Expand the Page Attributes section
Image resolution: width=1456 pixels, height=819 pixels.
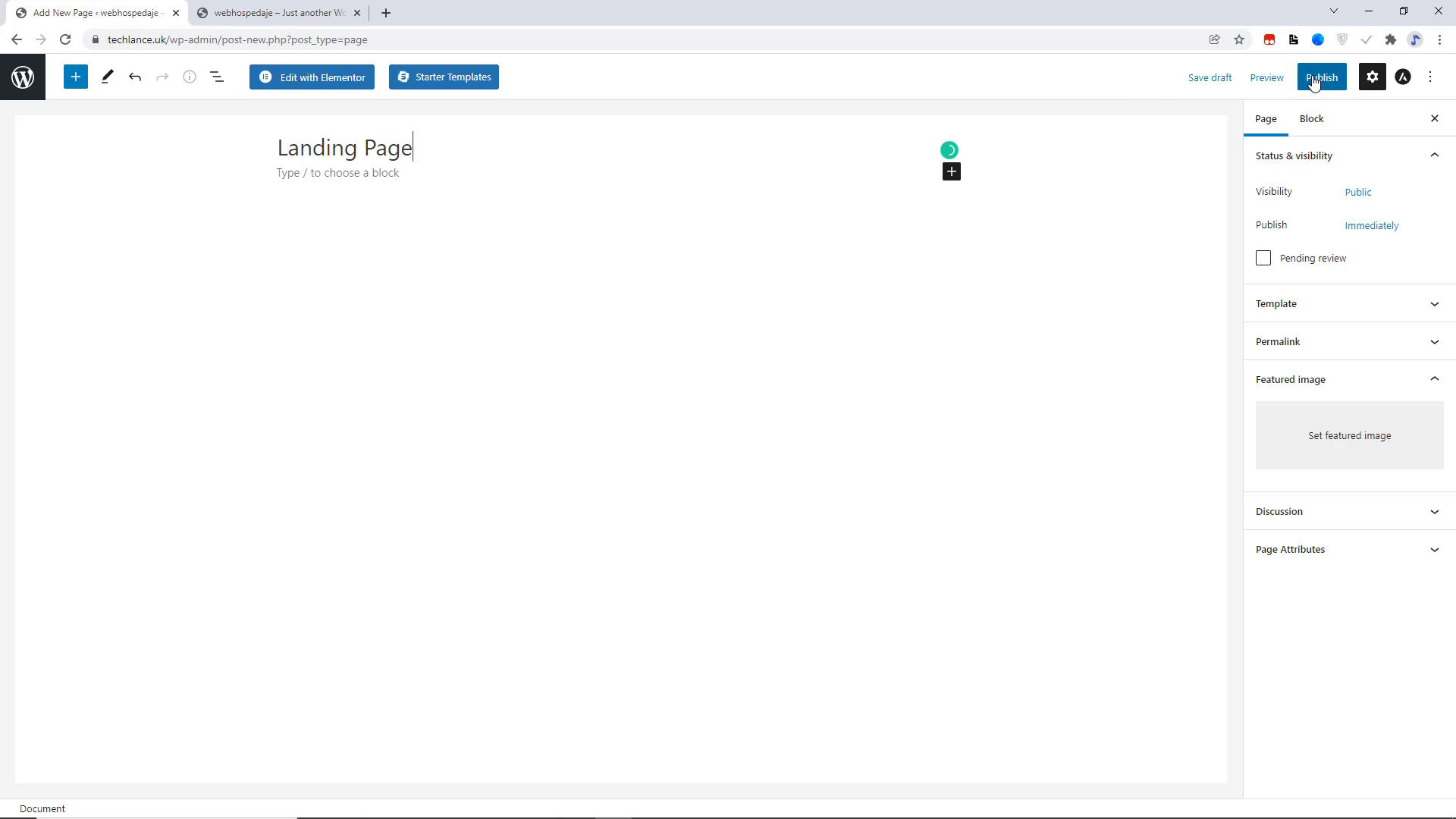tap(1349, 549)
